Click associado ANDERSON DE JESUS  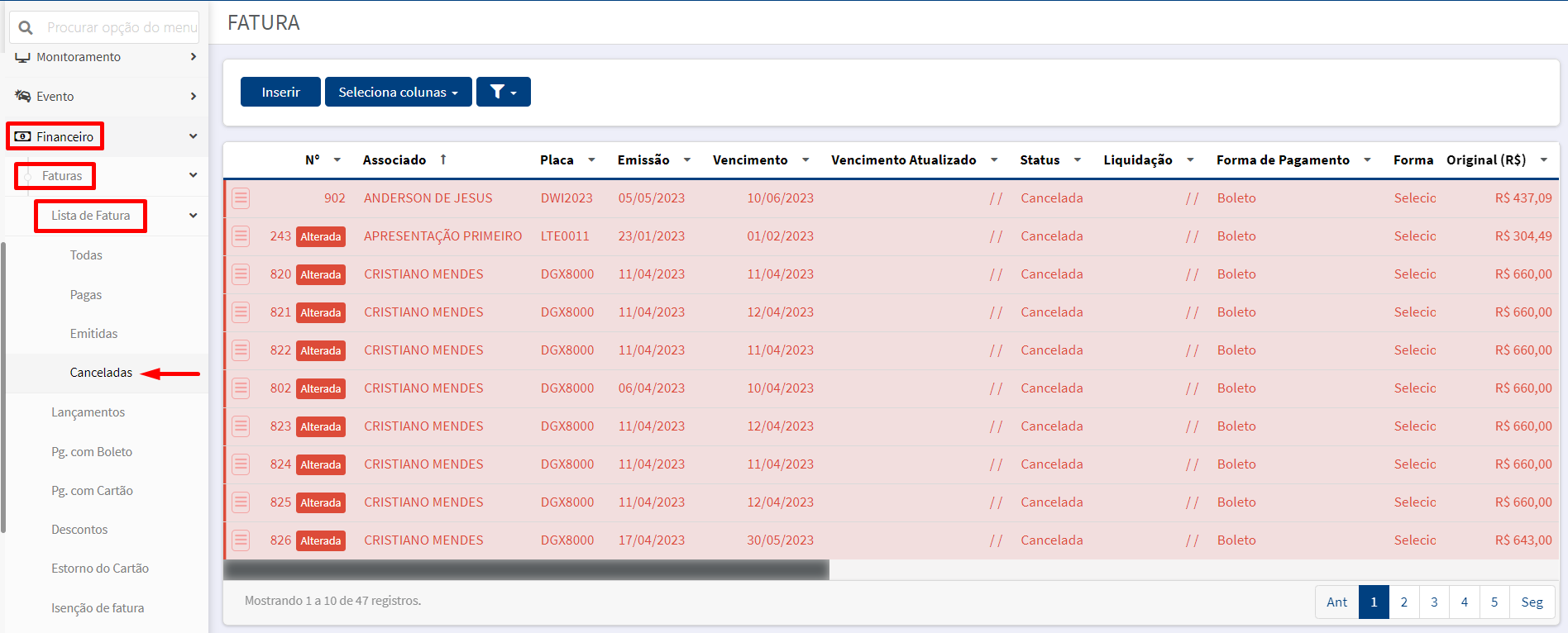coord(428,198)
